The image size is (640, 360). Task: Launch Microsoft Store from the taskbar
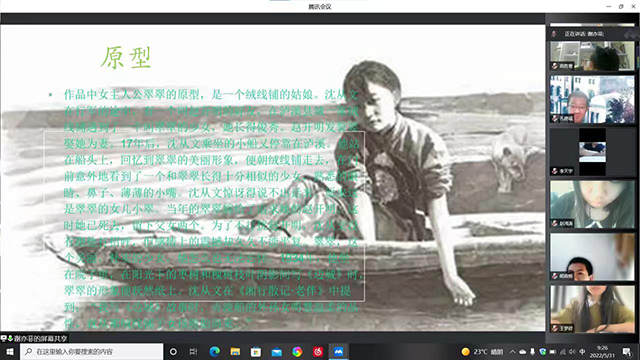click(x=256, y=351)
